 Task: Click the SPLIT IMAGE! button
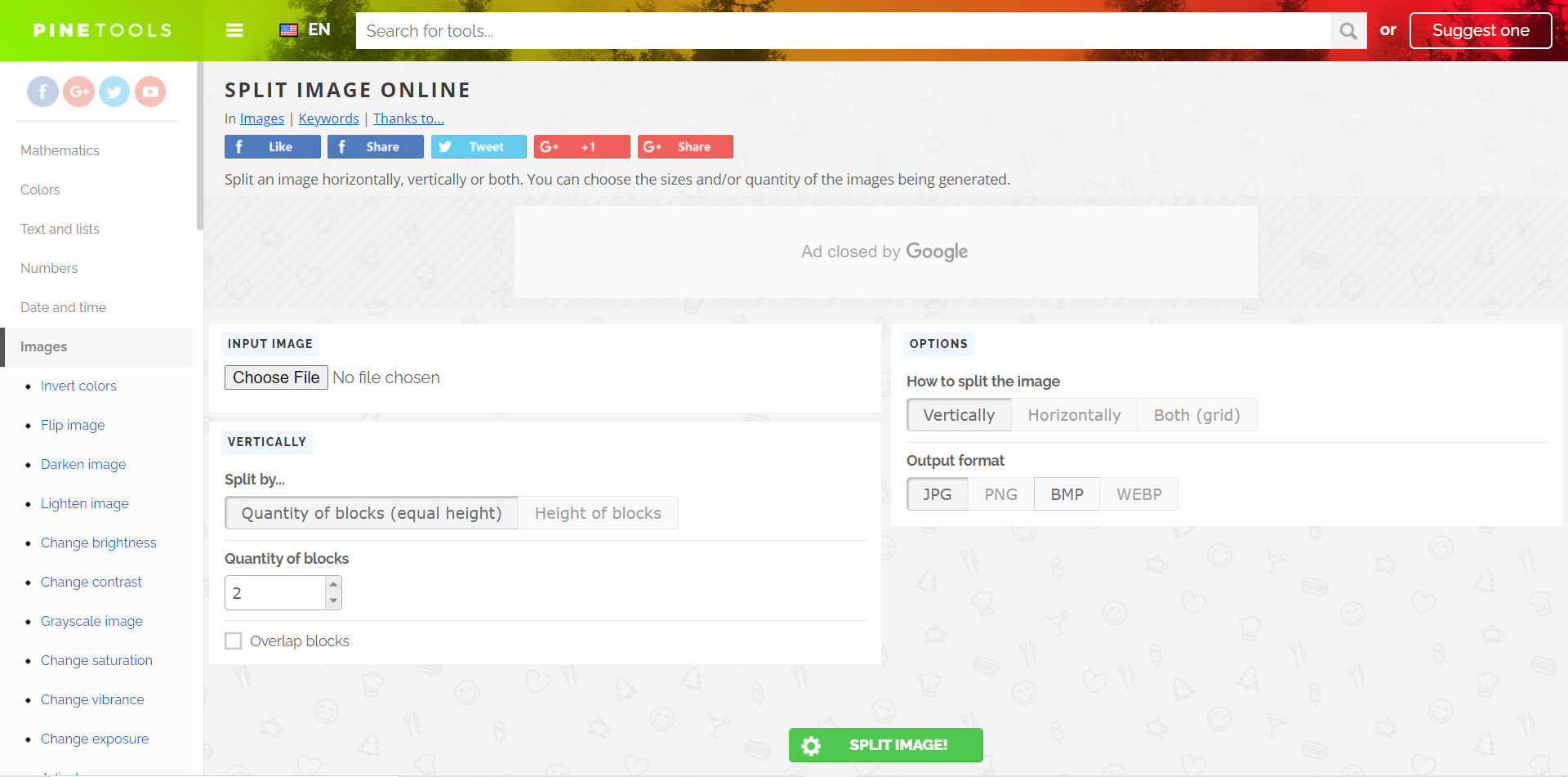[885, 745]
